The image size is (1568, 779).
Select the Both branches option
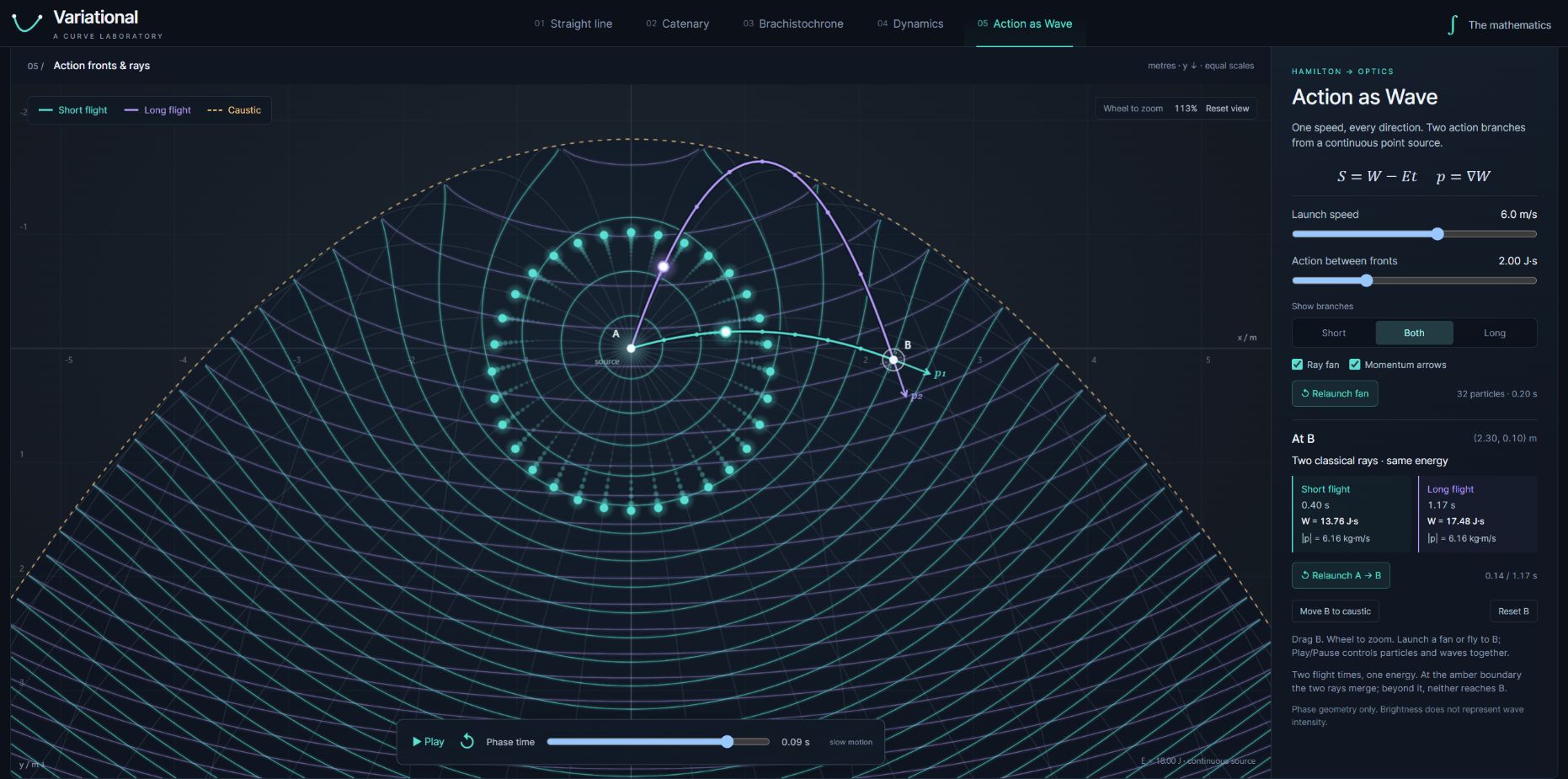pos(1414,333)
